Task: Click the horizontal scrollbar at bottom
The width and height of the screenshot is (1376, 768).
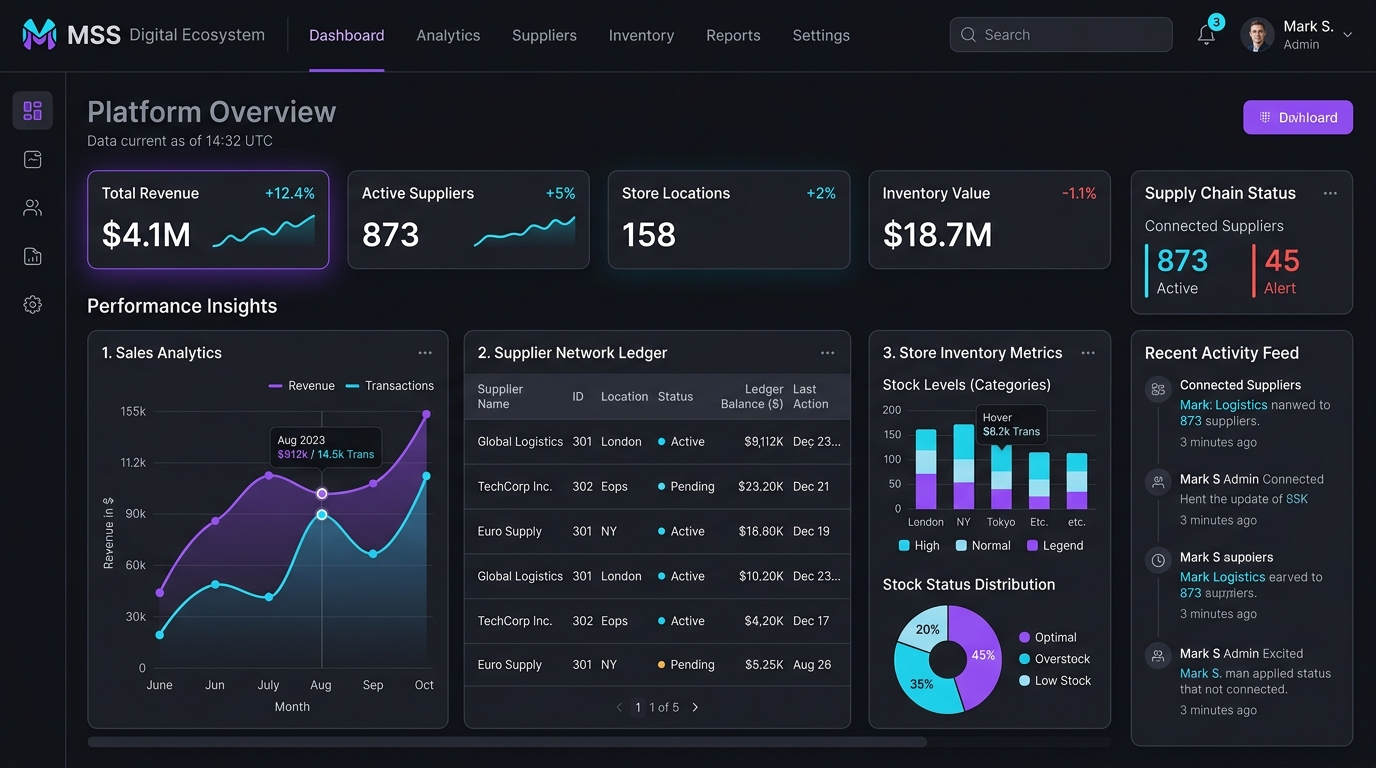Action: (507, 742)
